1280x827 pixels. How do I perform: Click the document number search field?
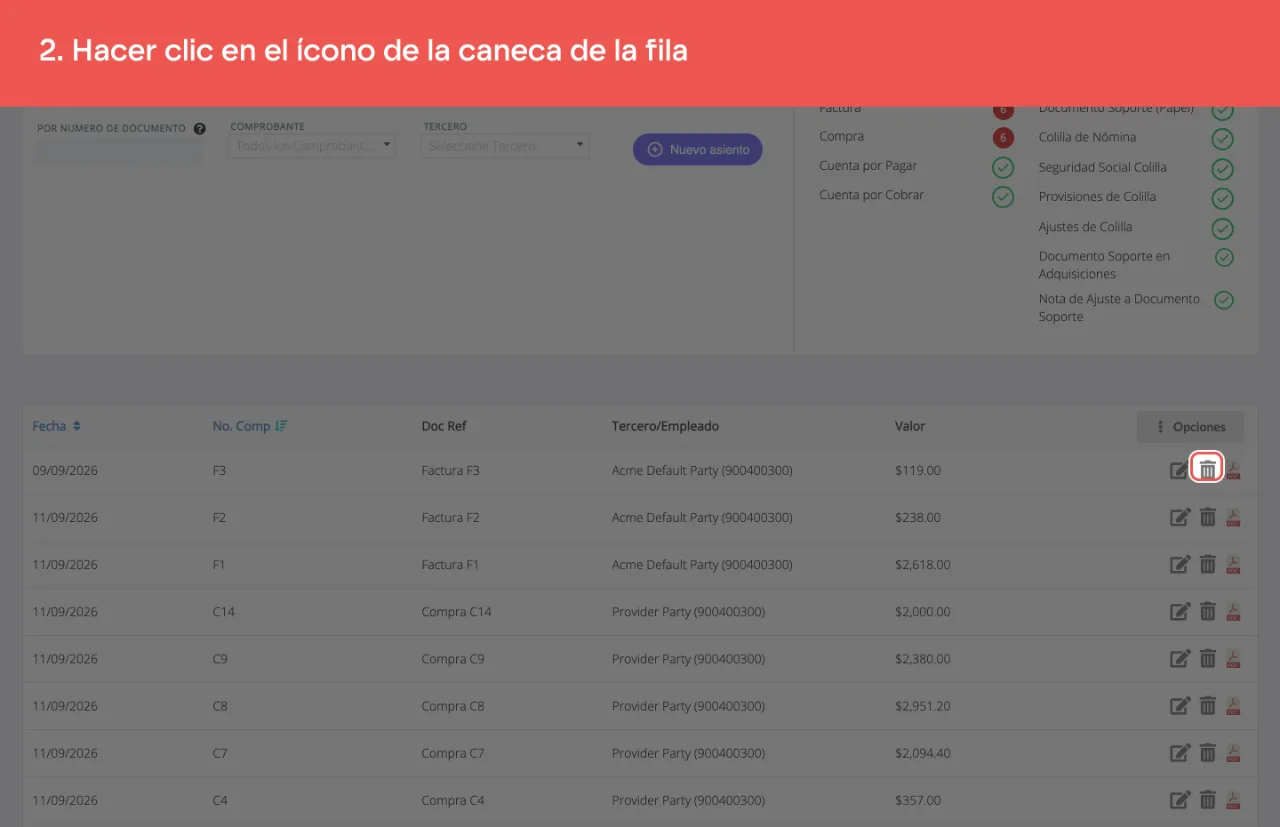click(x=120, y=151)
